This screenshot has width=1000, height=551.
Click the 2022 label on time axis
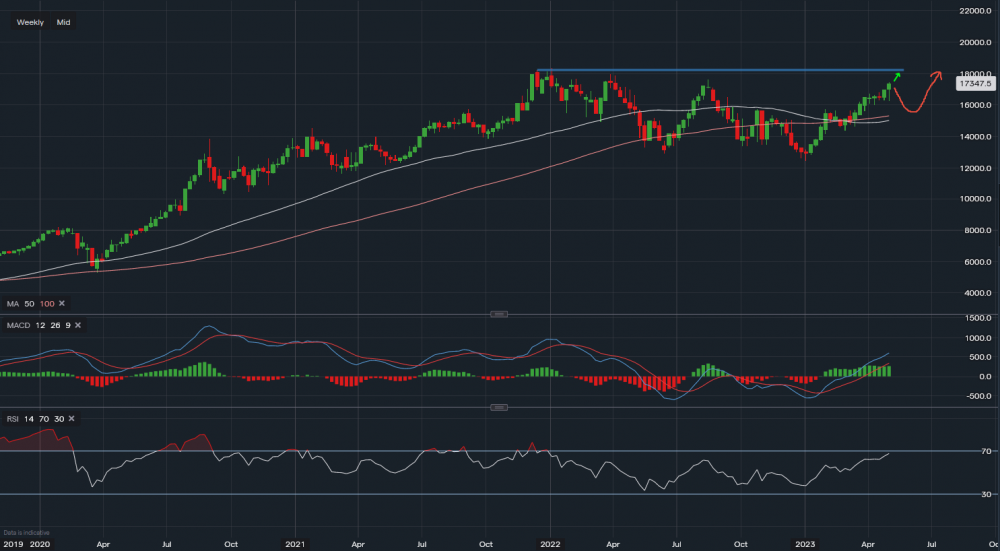click(x=548, y=544)
